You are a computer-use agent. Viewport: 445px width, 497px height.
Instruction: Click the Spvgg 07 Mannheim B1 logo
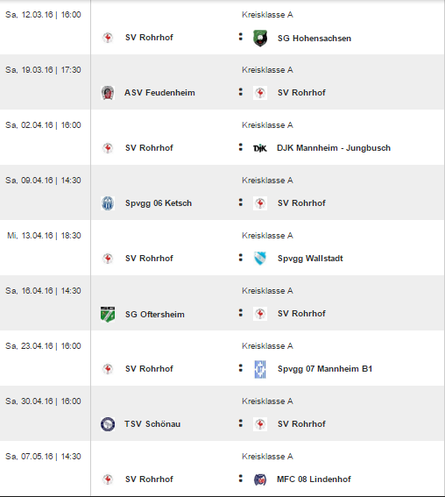[x=260, y=369]
